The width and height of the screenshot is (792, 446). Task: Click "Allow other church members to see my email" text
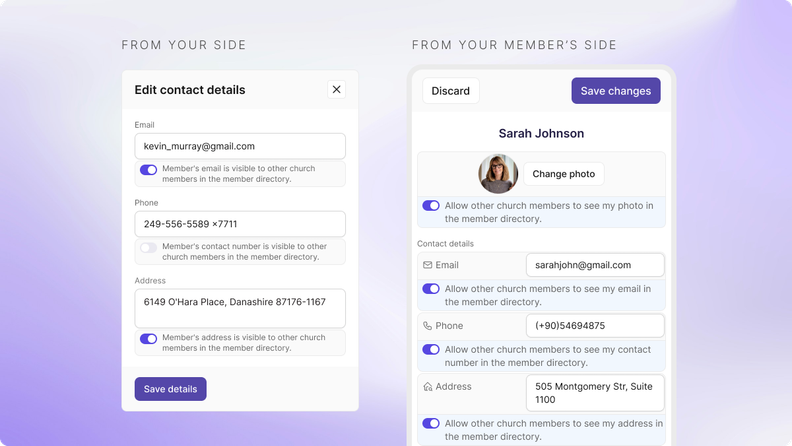pyautogui.click(x=548, y=295)
